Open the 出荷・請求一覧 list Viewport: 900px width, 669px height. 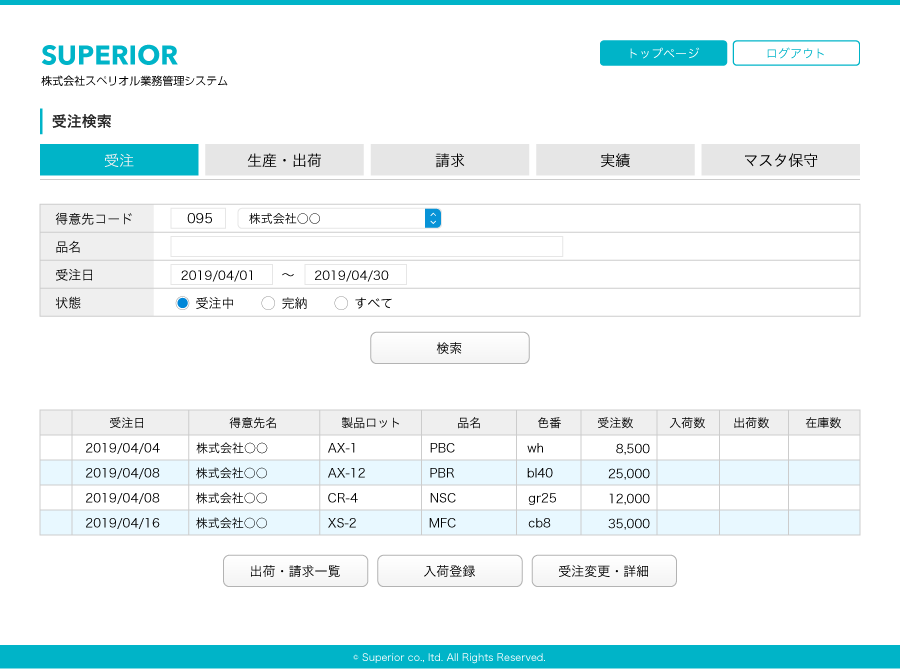click(x=295, y=571)
